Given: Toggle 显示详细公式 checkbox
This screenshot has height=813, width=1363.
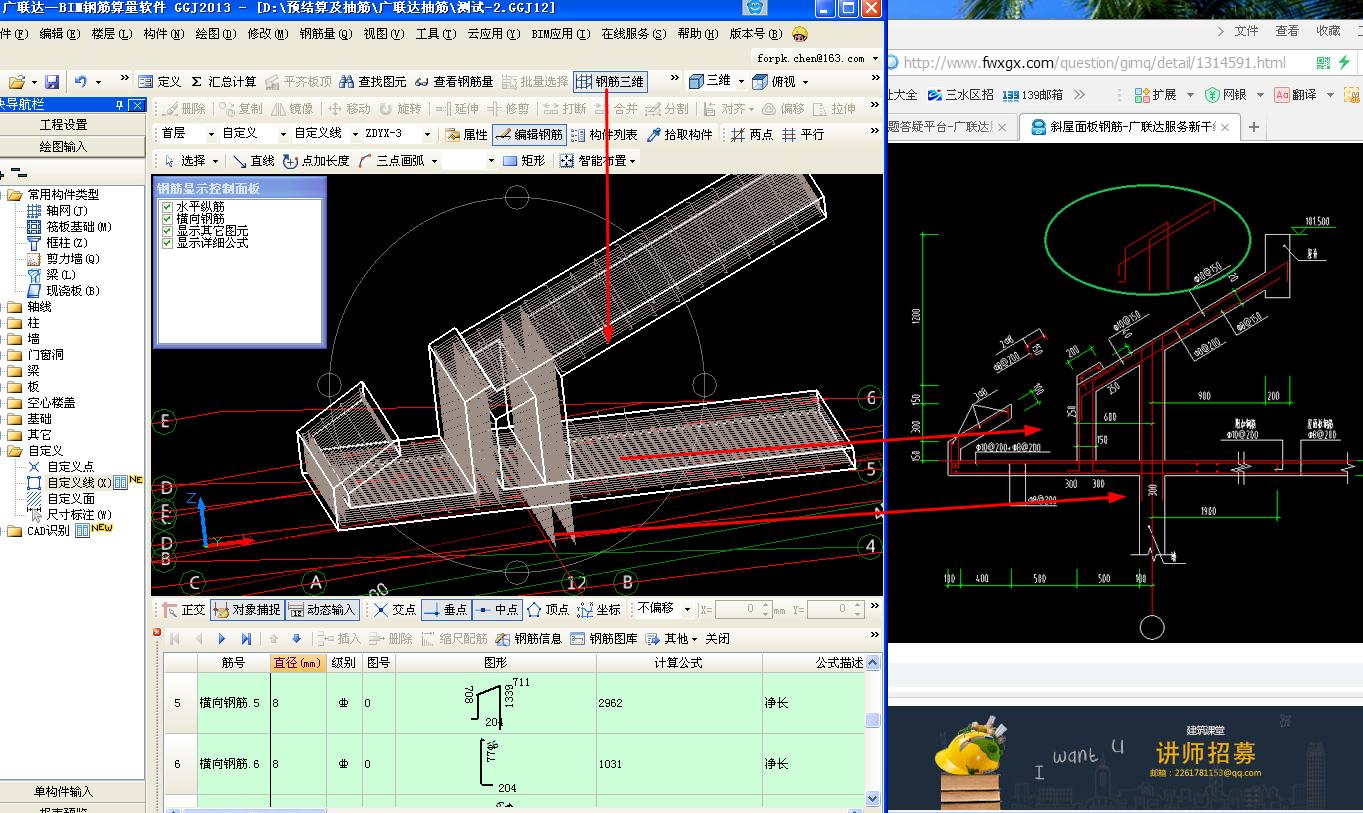Looking at the screenshot, I should coord(167,243).
